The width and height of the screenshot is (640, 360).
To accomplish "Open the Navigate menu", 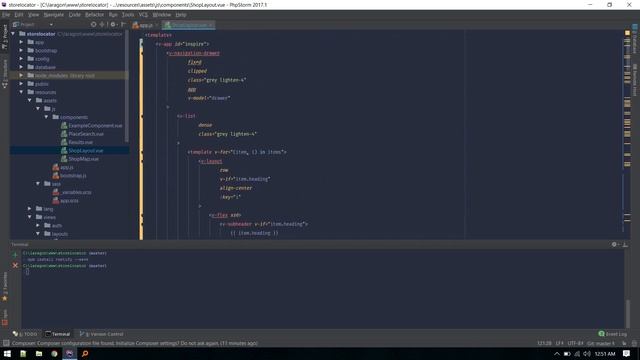I will (x=53, y=15).
